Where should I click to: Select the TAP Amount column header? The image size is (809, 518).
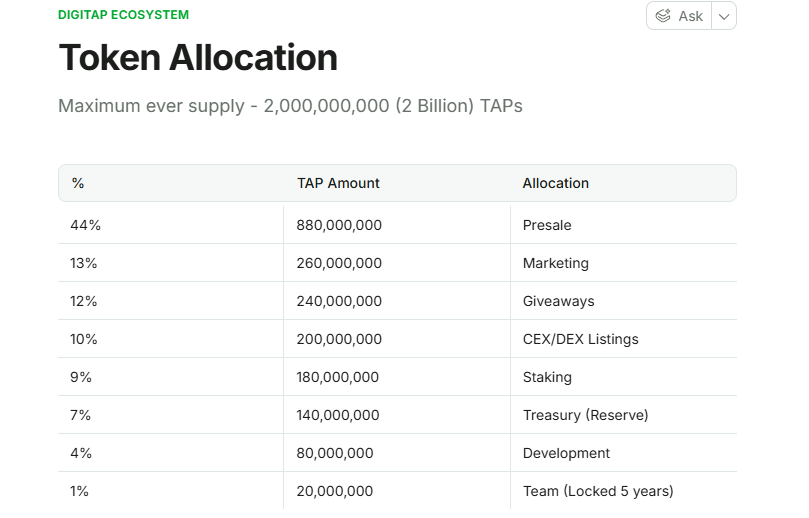[x=338, y=183]
